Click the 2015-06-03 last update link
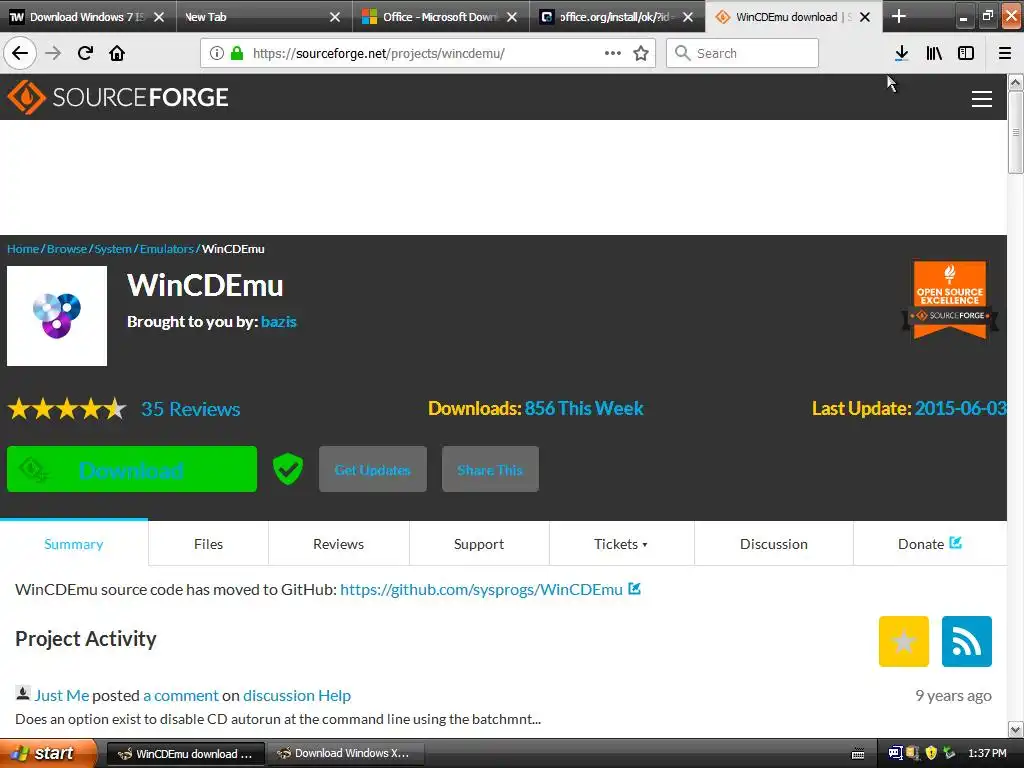The height and width of the screenshot is (768, 1024). coord(961,408)
